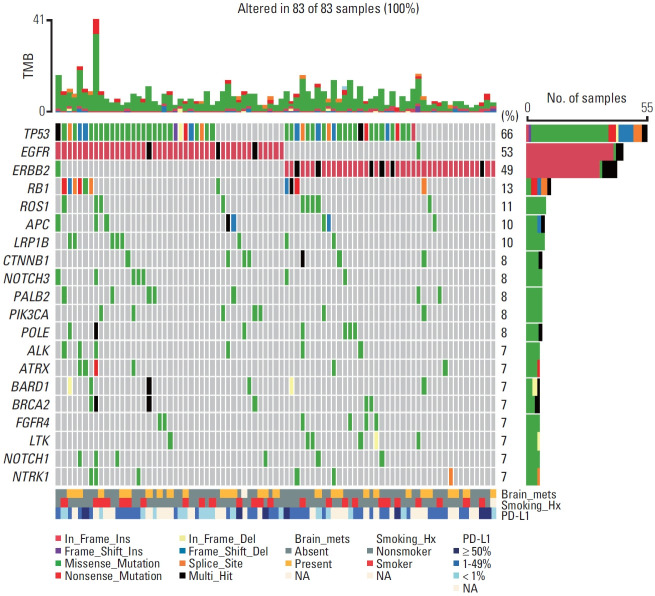Click the PD-L1 < 1% legend swatch
The image size is (655, 596).
[x=456, y=576]
